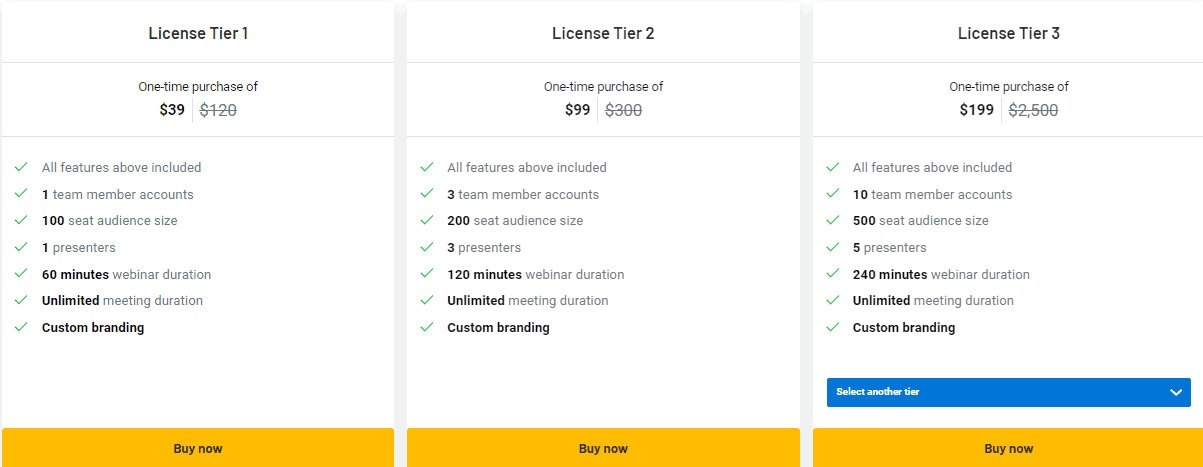The image size is (1203, 467).
Task: Click the 10 team member accounts text
Action: coord(933,194)
